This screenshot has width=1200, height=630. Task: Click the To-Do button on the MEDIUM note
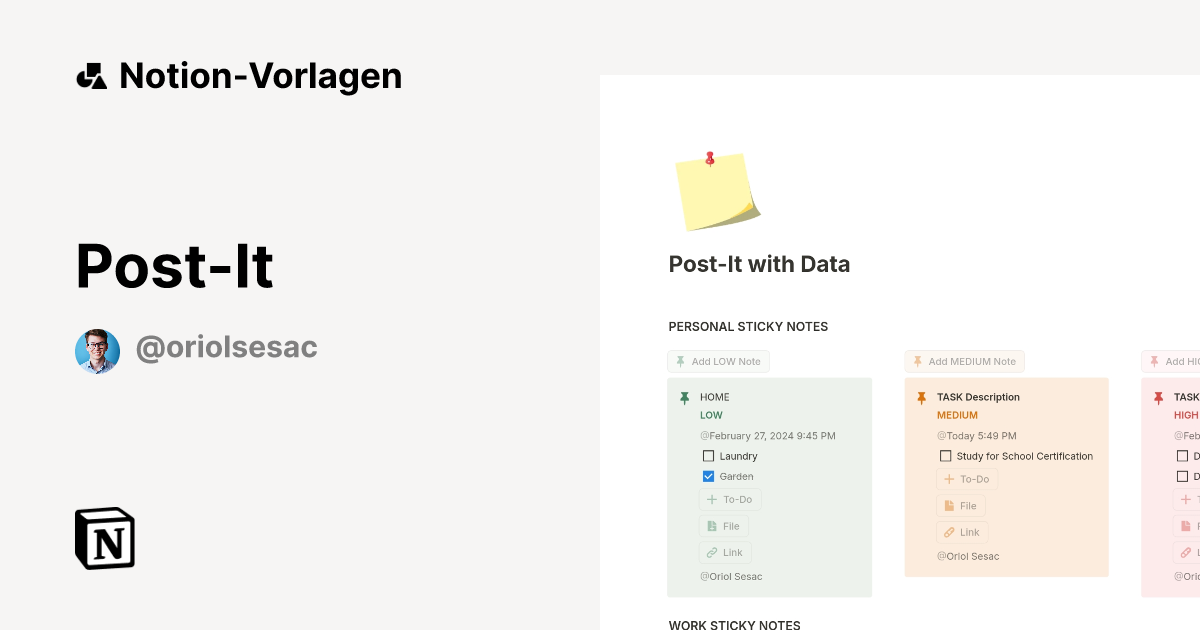click(967, 479)
